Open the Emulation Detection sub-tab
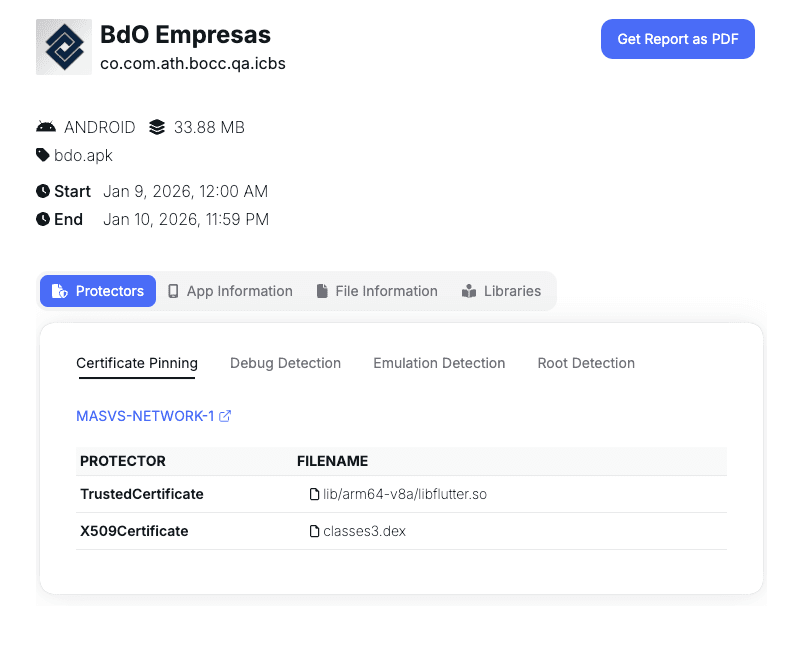The width and height of the screenshot is (802, 645). point(439,363)
